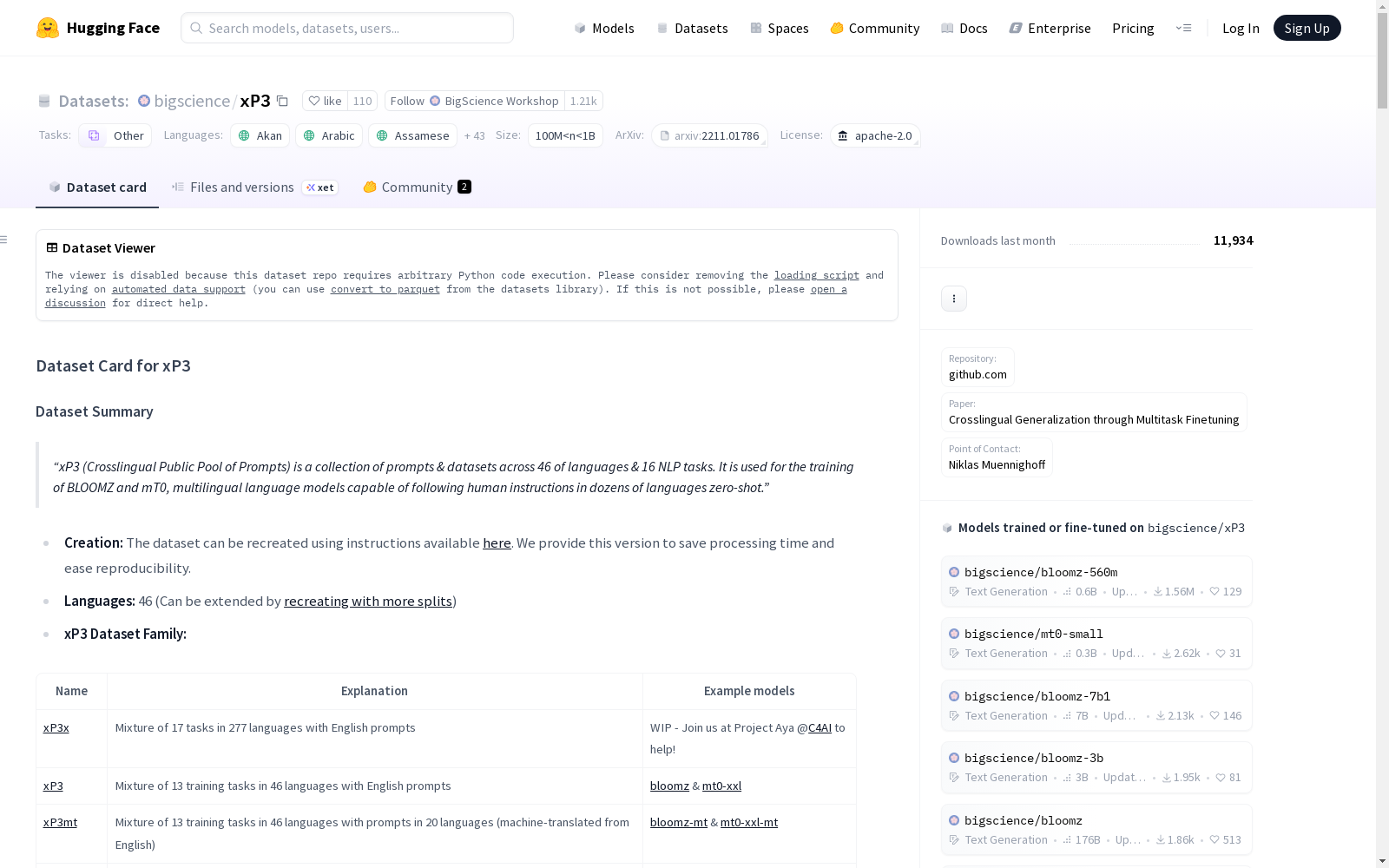Open the bloomz model link

(669, 786)
